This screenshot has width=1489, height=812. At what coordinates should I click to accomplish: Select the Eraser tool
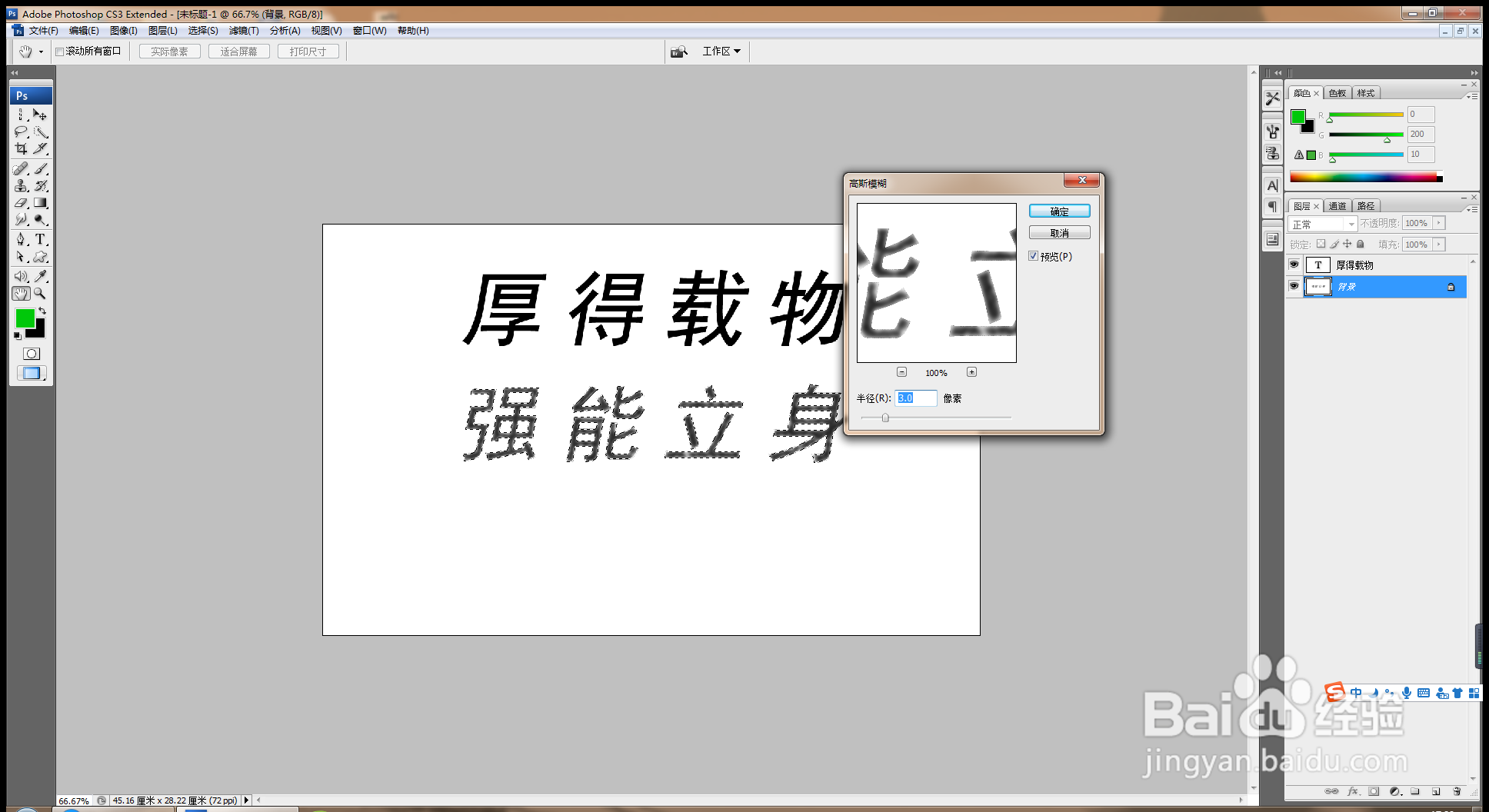22,203
